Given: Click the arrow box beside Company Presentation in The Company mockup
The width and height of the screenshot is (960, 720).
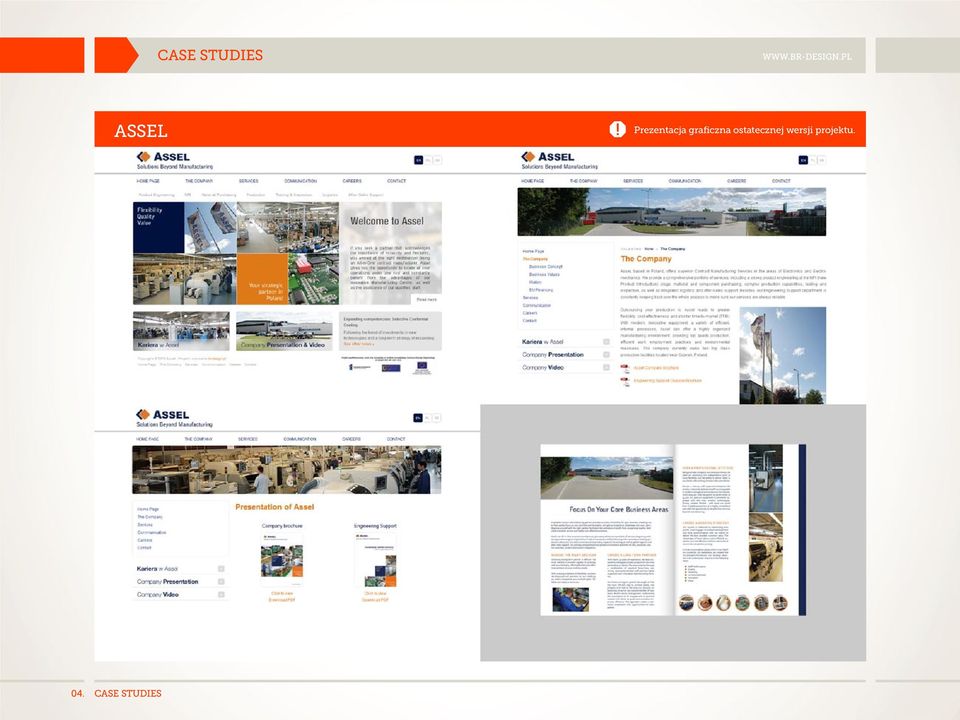Looking at the screenshot, I should click(x=606, y=354).
